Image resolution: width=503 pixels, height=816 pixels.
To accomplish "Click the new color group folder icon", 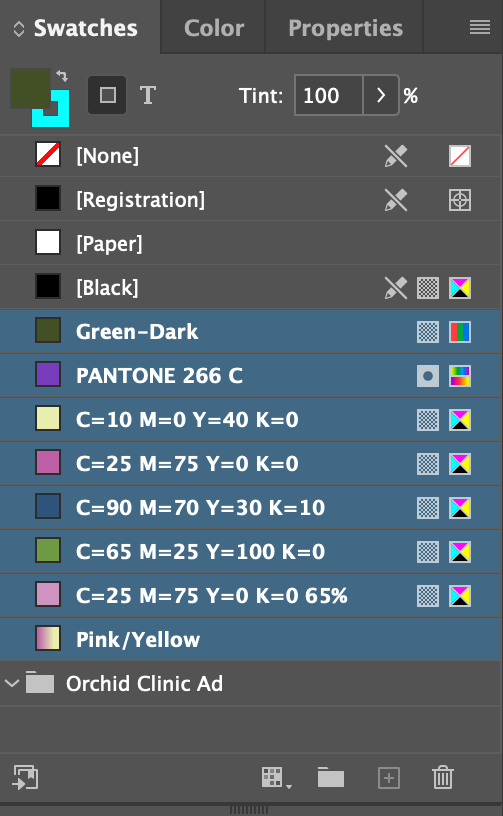I will pos(331,777).
